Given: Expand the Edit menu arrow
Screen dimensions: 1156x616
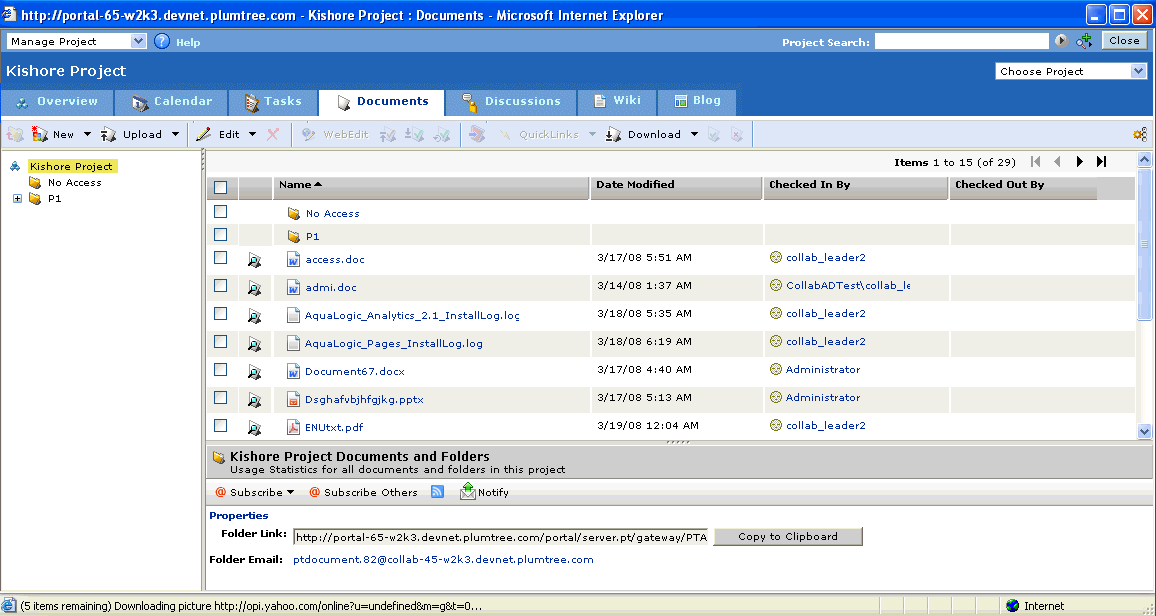Looking at the screenshot, I should pyautogui.click(x=252, y=134).
